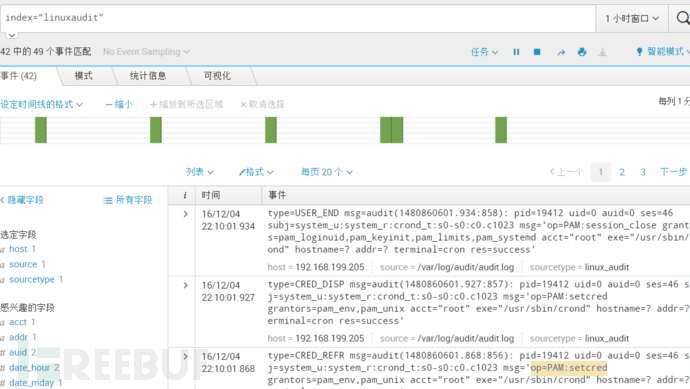Screen dimensions: 690x389
Task: Click timestamp 22:10:01.868
Action: click(228, 369)
